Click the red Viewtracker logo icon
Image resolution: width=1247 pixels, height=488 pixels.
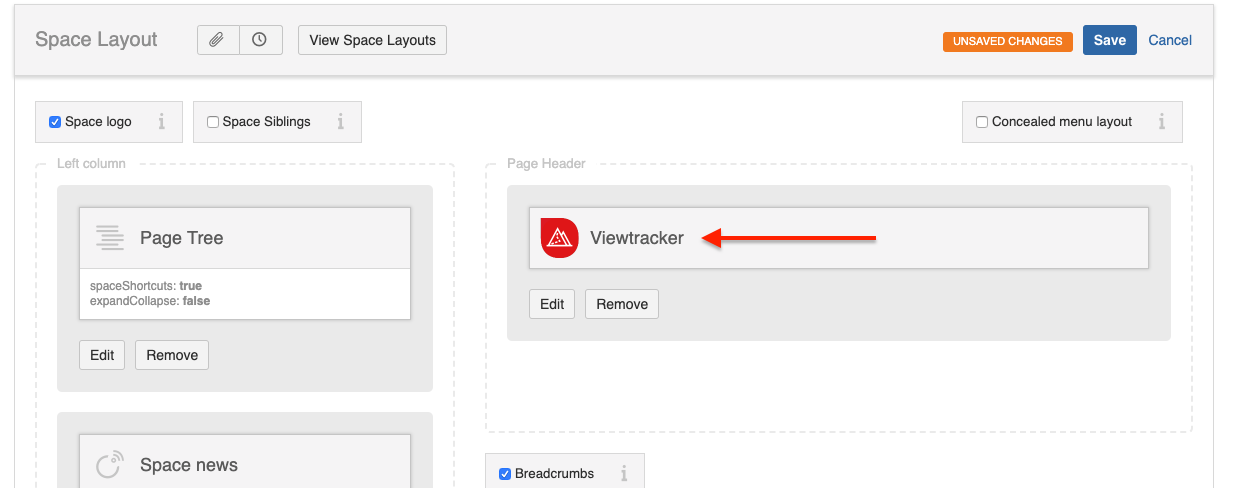(x=559, y=238)
